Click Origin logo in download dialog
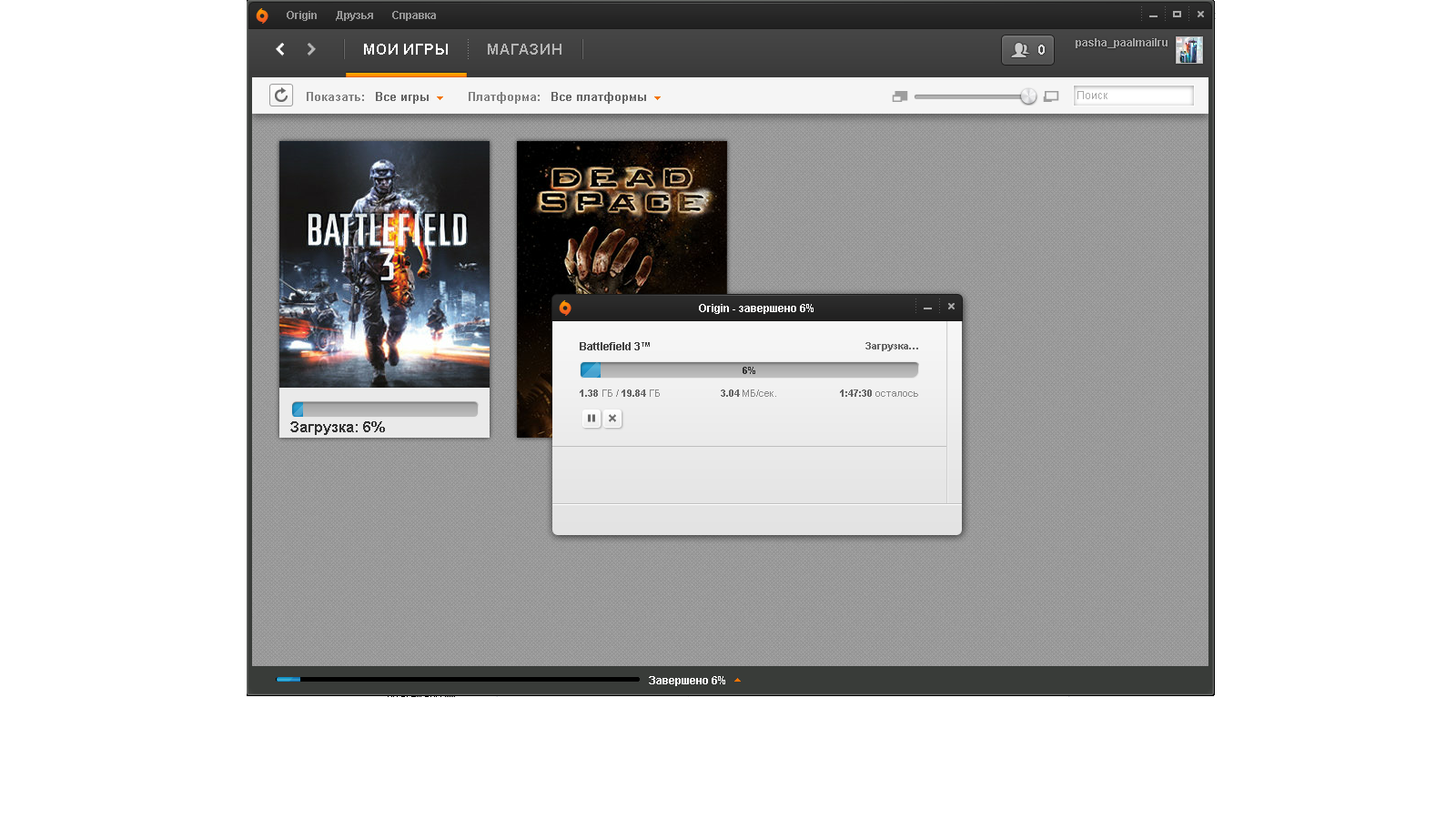 pyautogui.click(x=565, y=308)
